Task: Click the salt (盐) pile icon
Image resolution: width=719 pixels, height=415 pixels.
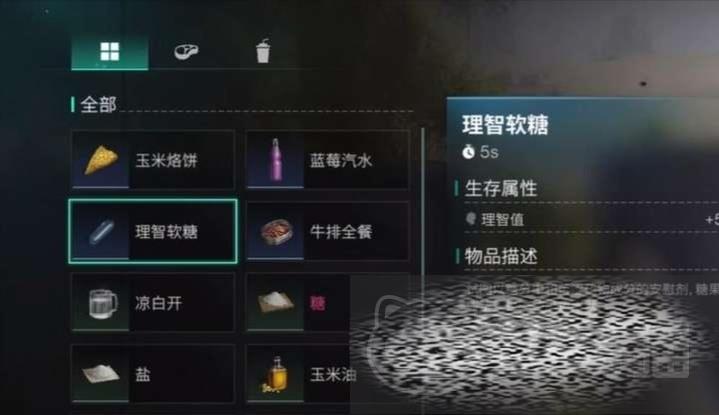Action: click(101, 373)
